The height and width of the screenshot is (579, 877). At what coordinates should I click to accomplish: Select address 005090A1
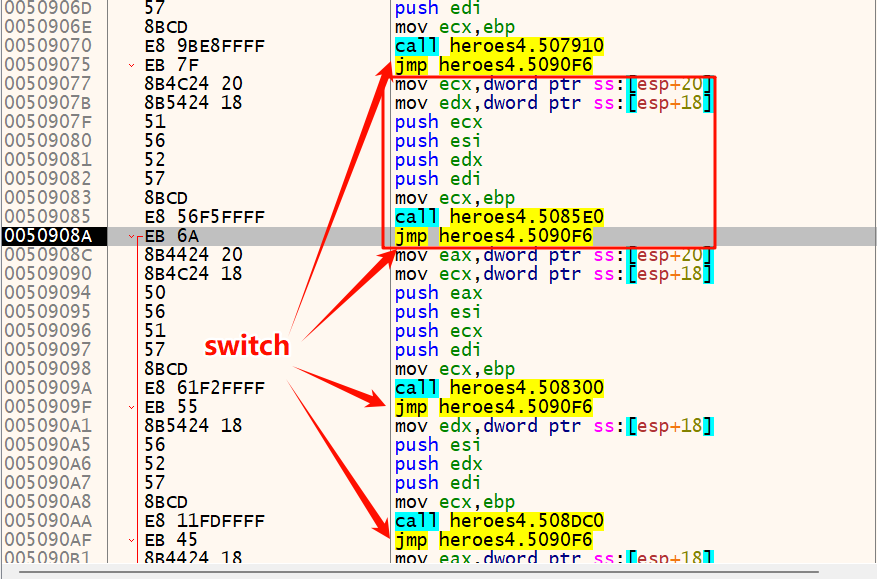48,426
